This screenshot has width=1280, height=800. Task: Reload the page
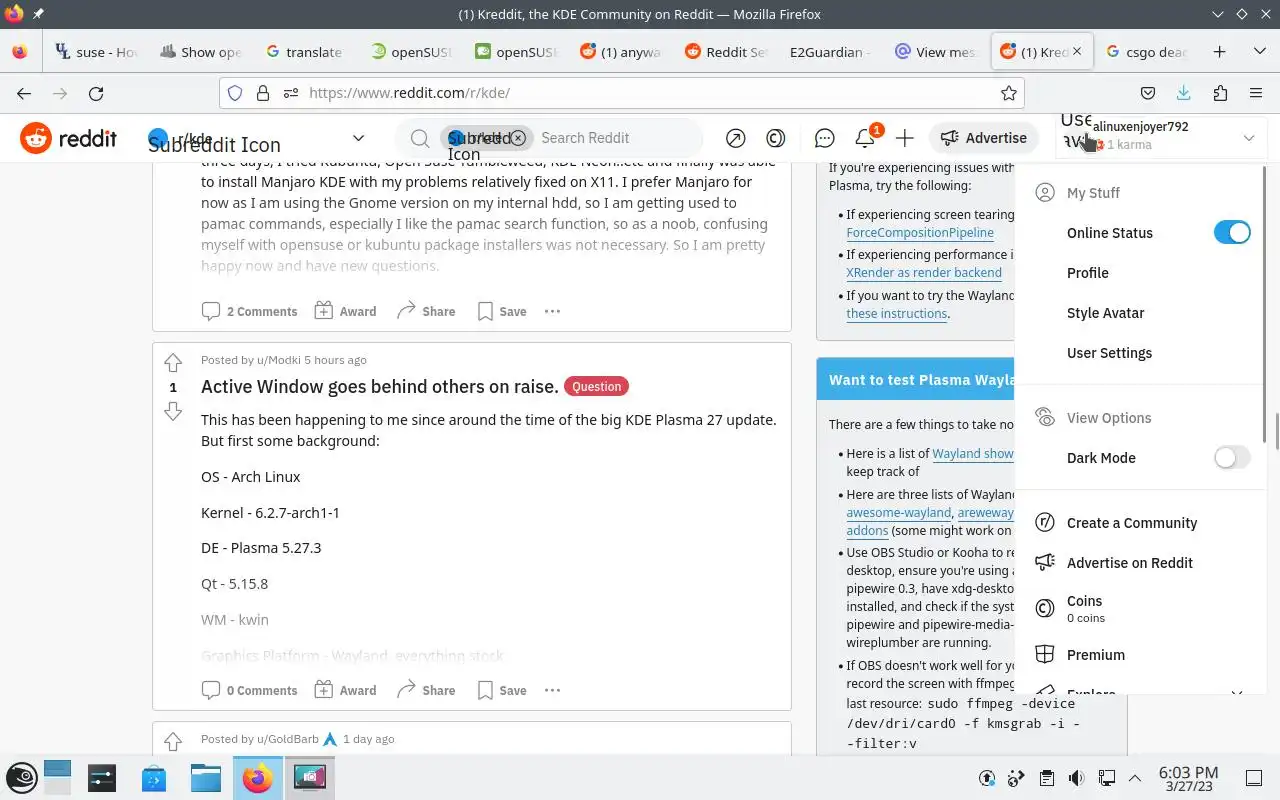point(96,93)
